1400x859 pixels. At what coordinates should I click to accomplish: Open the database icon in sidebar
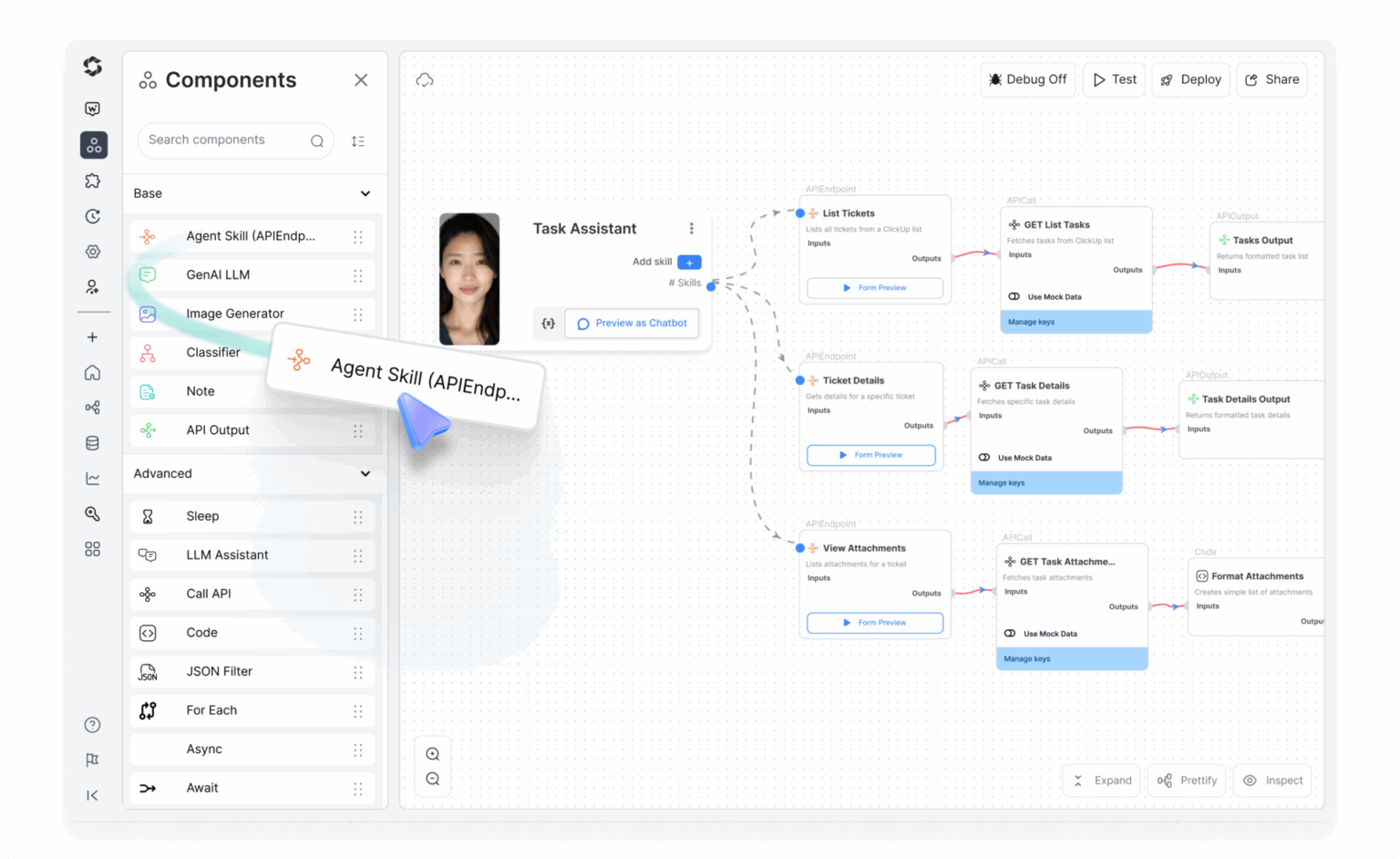coord(92,443)
